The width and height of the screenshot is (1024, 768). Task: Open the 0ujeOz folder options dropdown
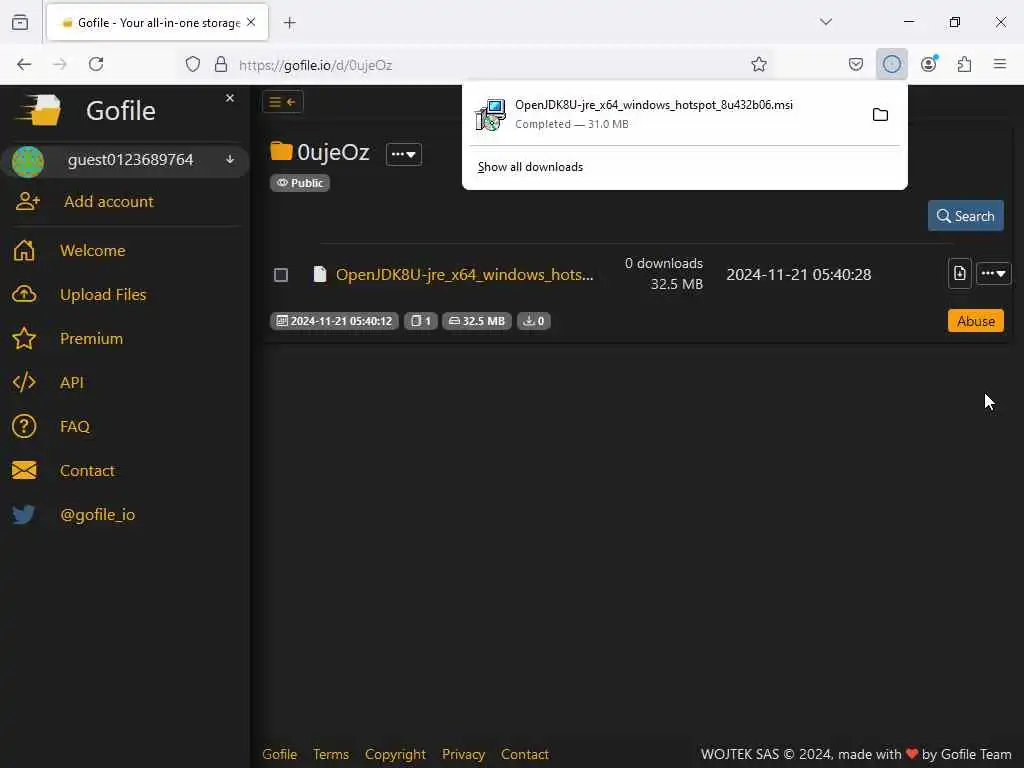tap(404, 154)
